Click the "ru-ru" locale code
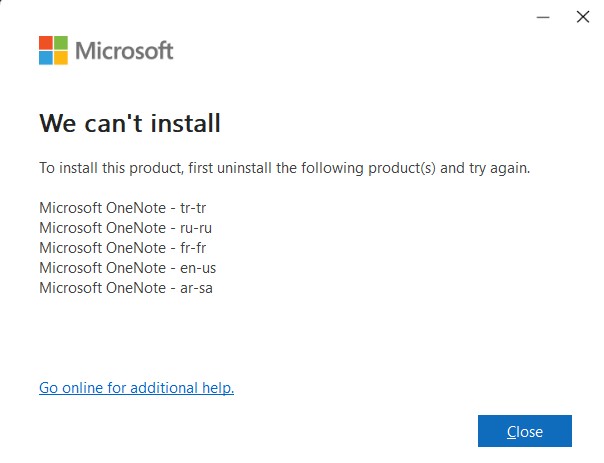Viewport: 604px width, 463px height. 196,228
